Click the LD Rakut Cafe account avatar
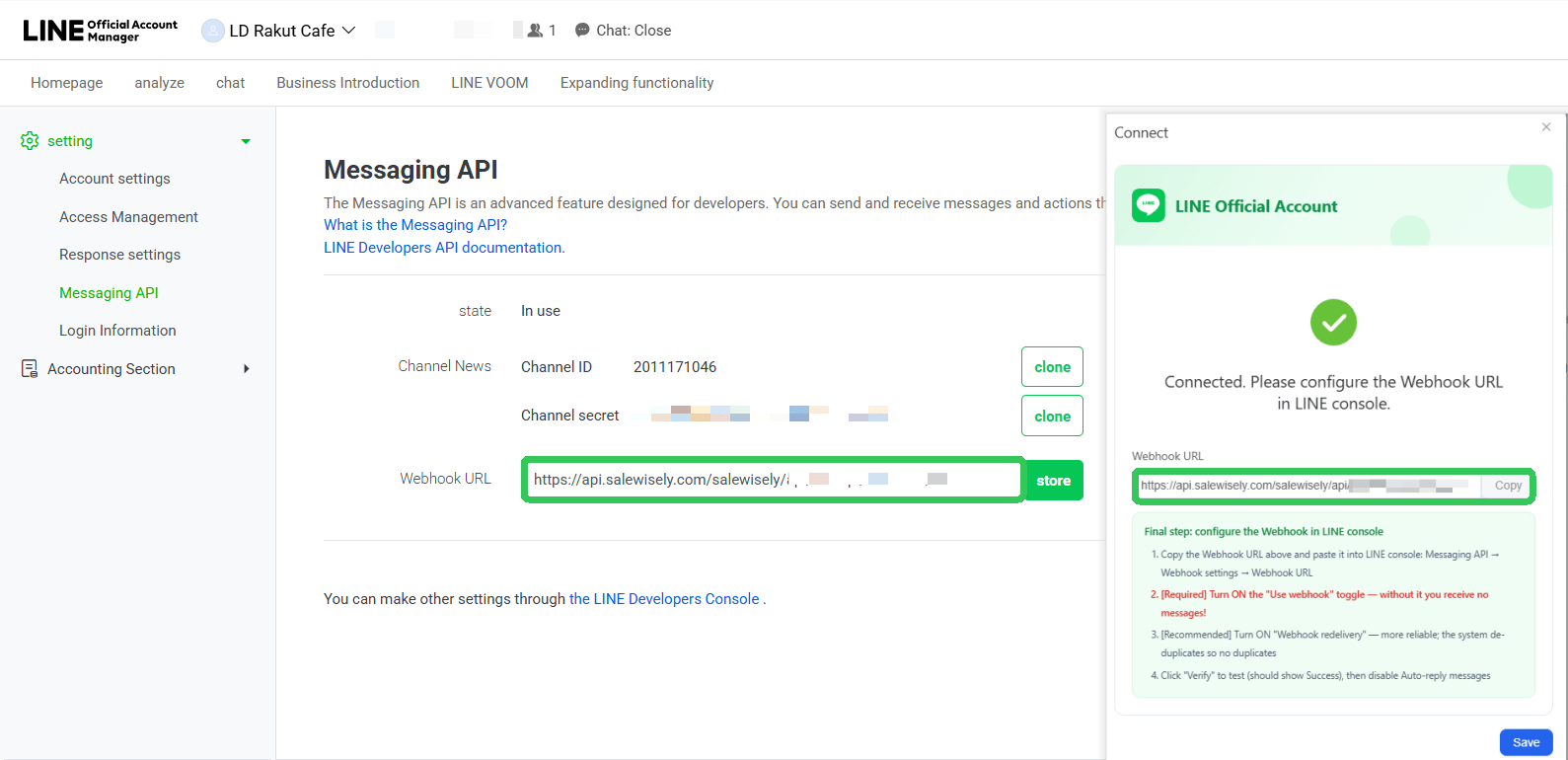Screen dimensions: 1568x760 (x=212, y=31)
